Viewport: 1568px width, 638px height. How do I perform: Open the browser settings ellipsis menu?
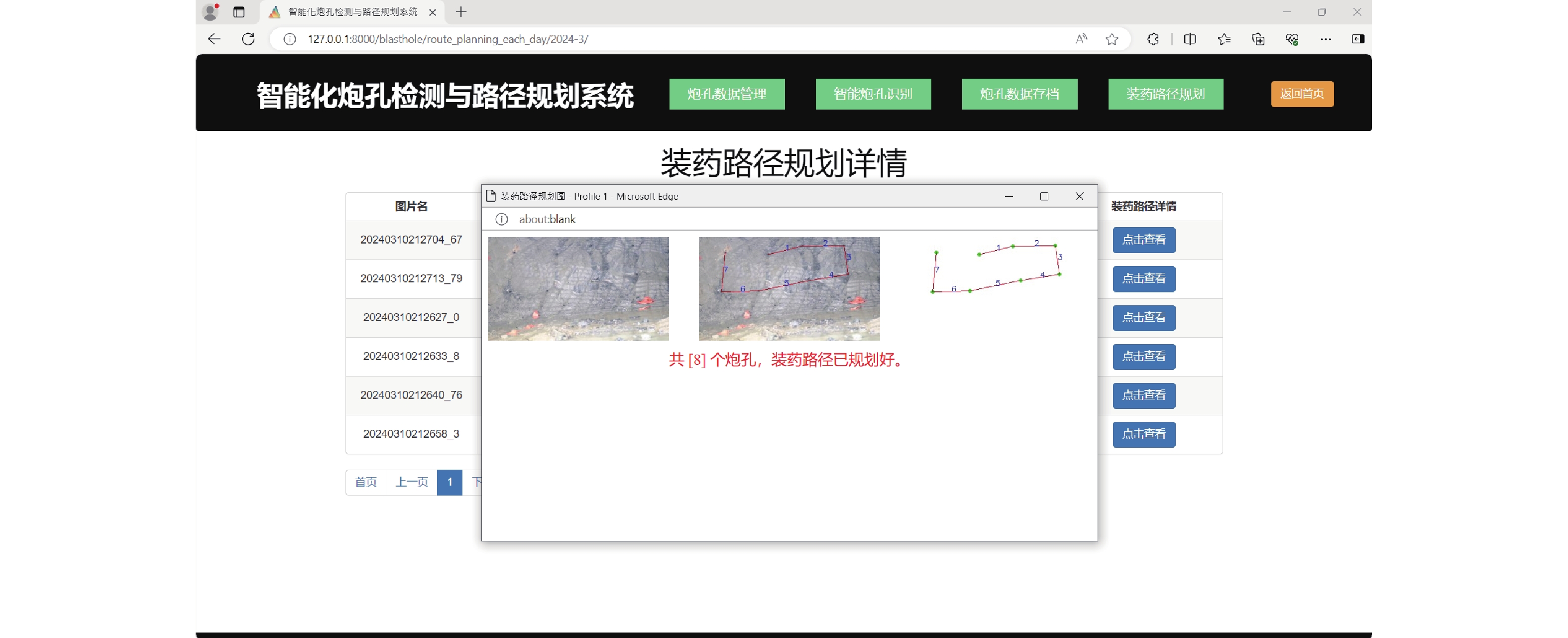1325,39
